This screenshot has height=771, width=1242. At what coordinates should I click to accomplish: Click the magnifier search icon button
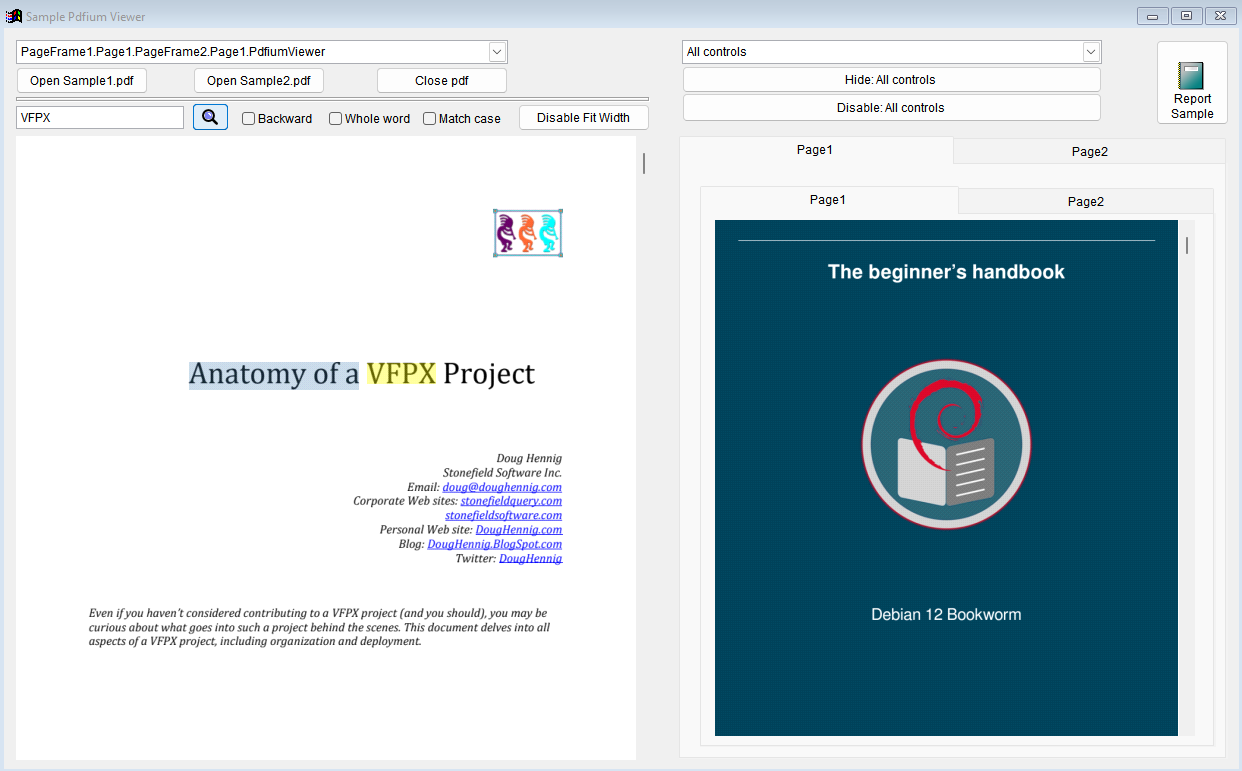(210, 117)
